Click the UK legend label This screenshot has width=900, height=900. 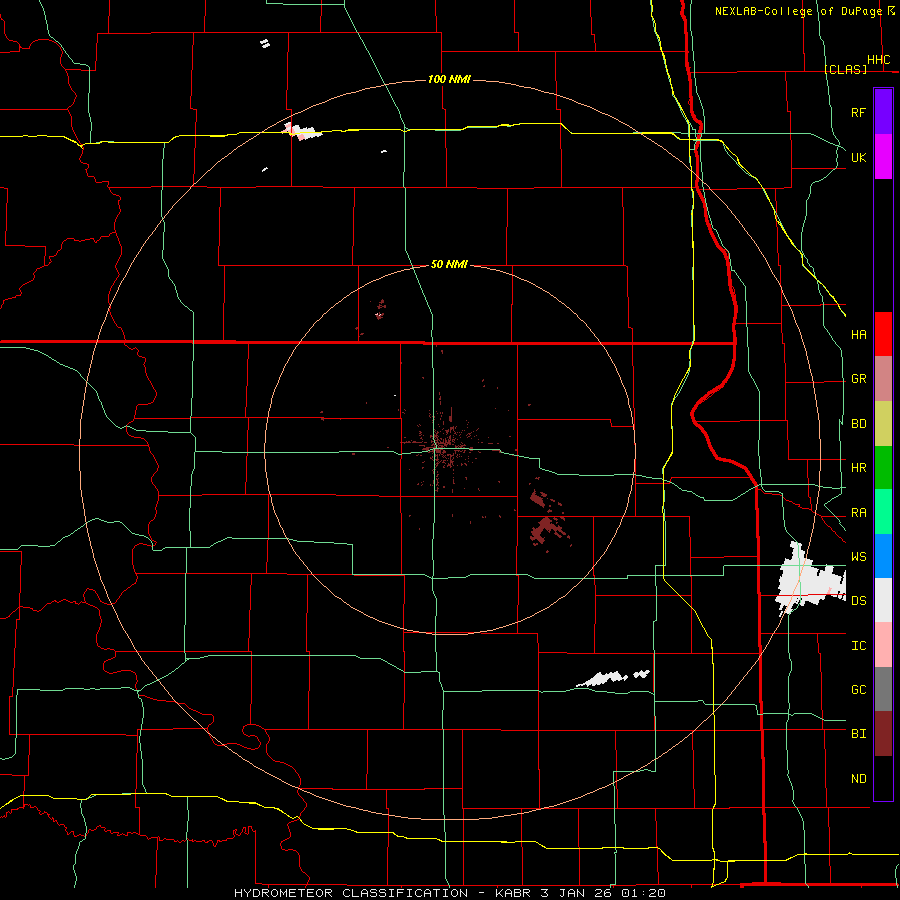click(858, 157)
